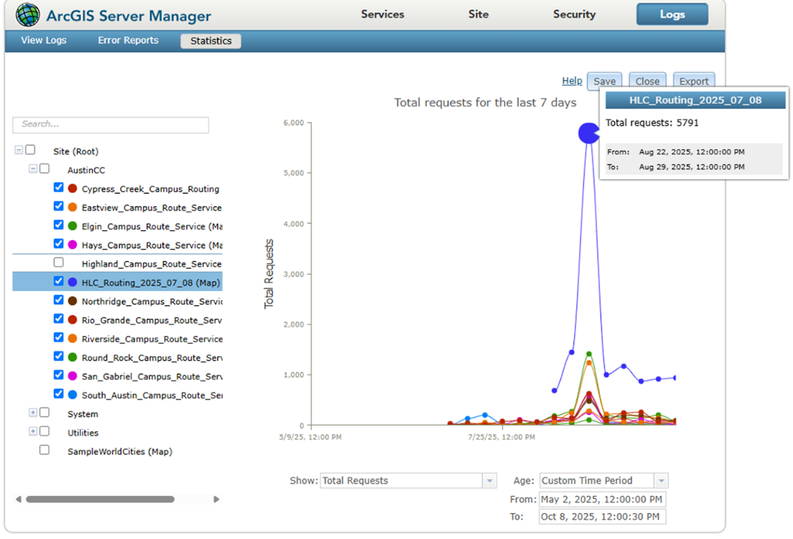
Task: Uncheck Hays_Campus_Route_Service checkbox
Action: coord(59,244)
